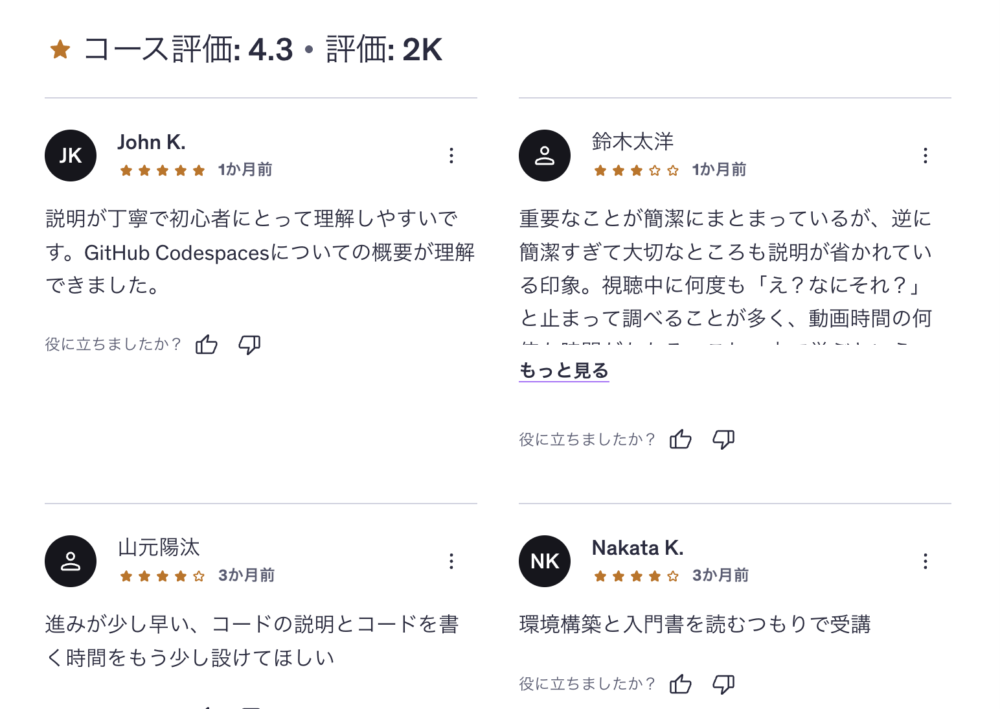Click thumbs down on John K.'s review
1000x709 pixels.
click(x=249, y=345)
